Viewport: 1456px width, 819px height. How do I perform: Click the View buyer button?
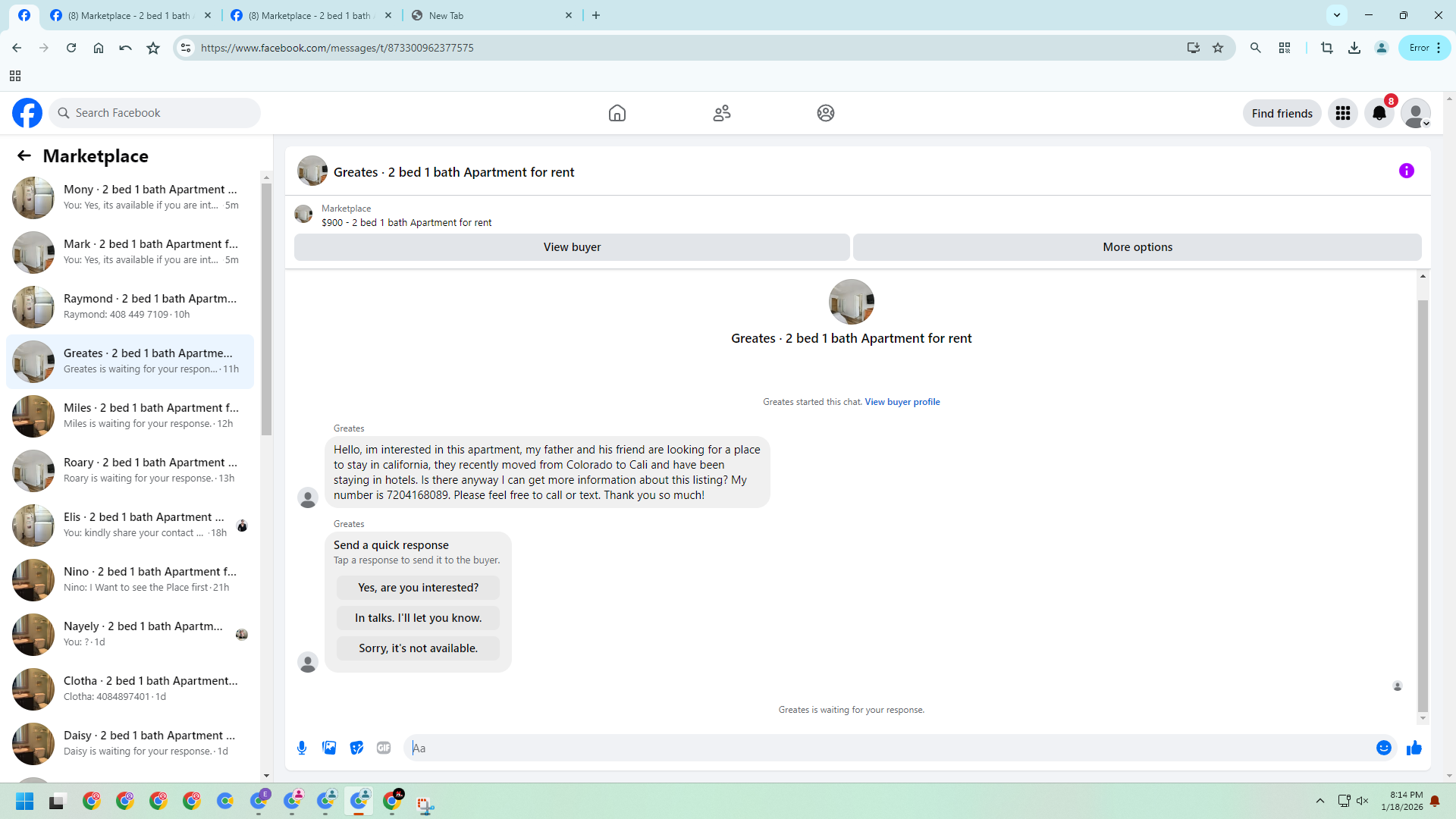(x=572, y=247)
